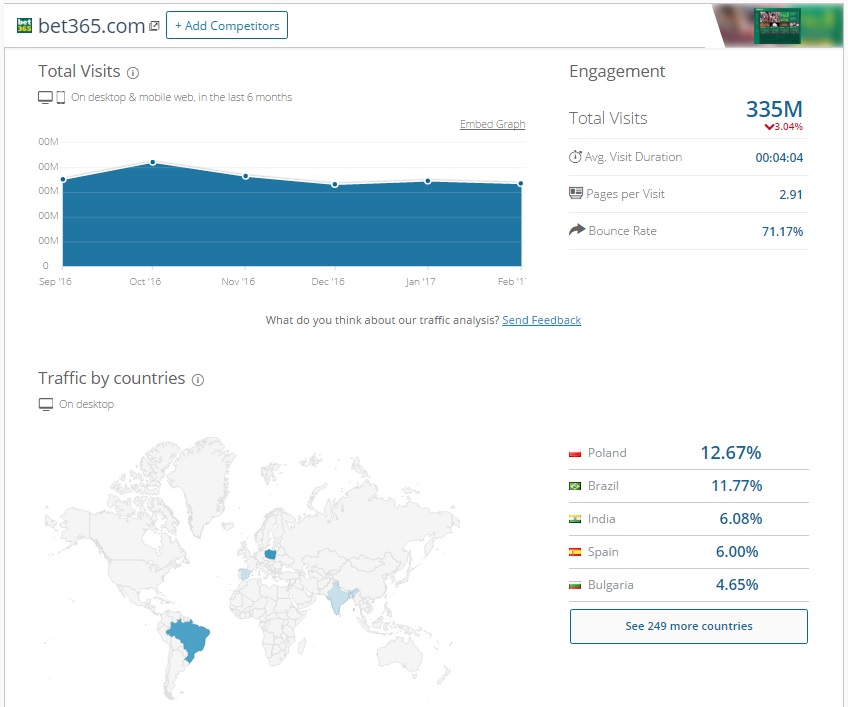
Task: Click Brazil's 11.77% share value
Action: 737,486
